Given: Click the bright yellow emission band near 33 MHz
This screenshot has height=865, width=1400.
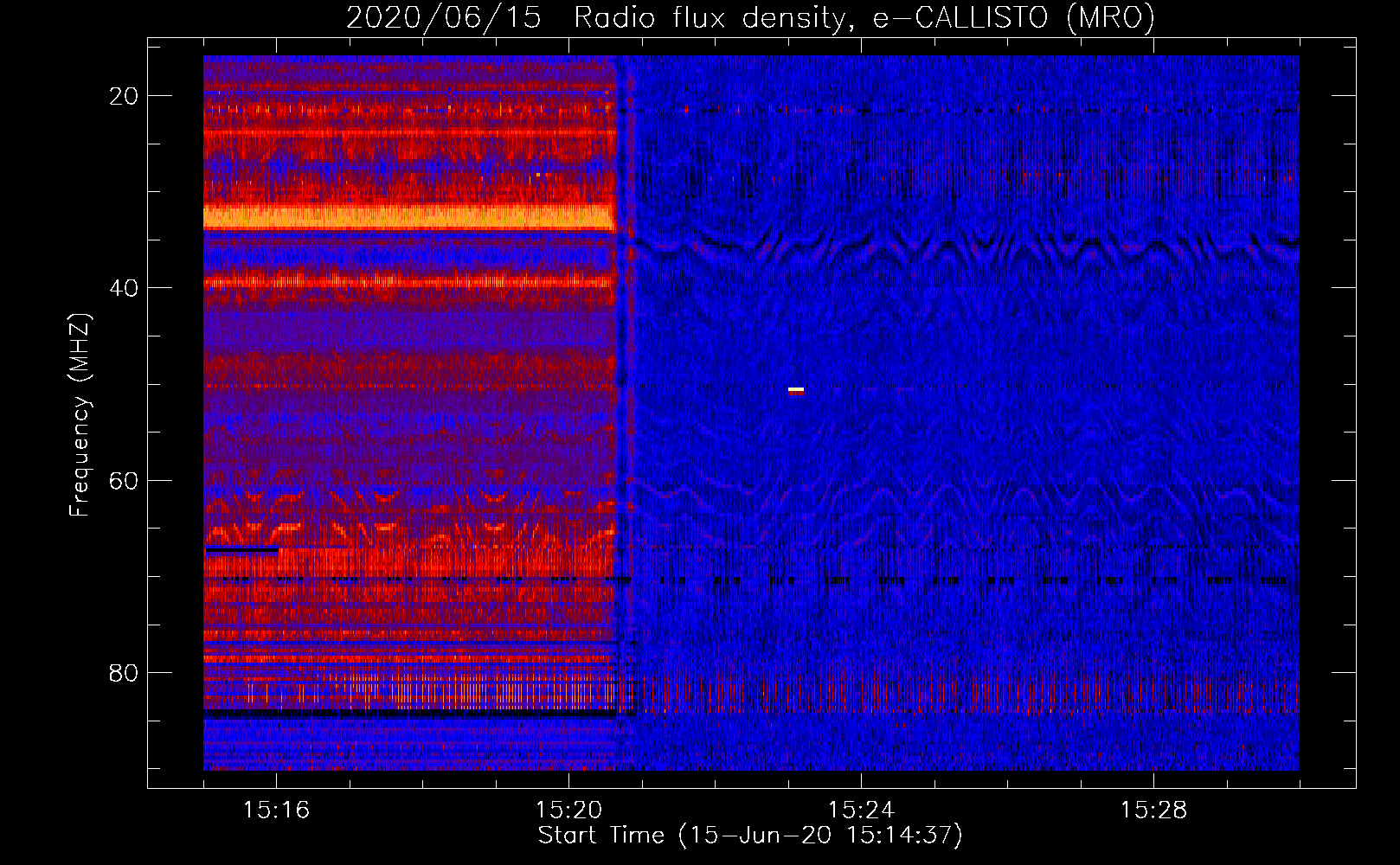Looking at the screenshot, I should [408, 217].
